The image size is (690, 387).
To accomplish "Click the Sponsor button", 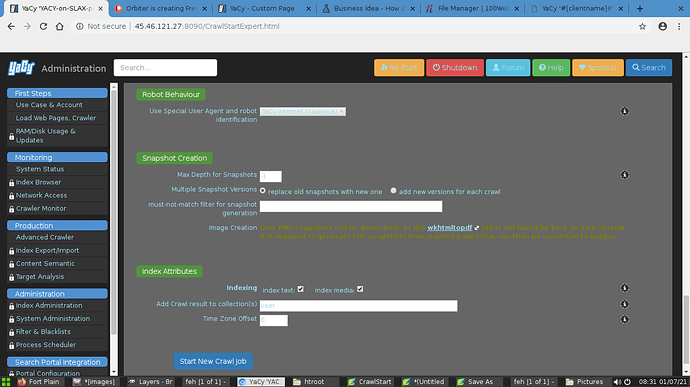I will [598, 68].
